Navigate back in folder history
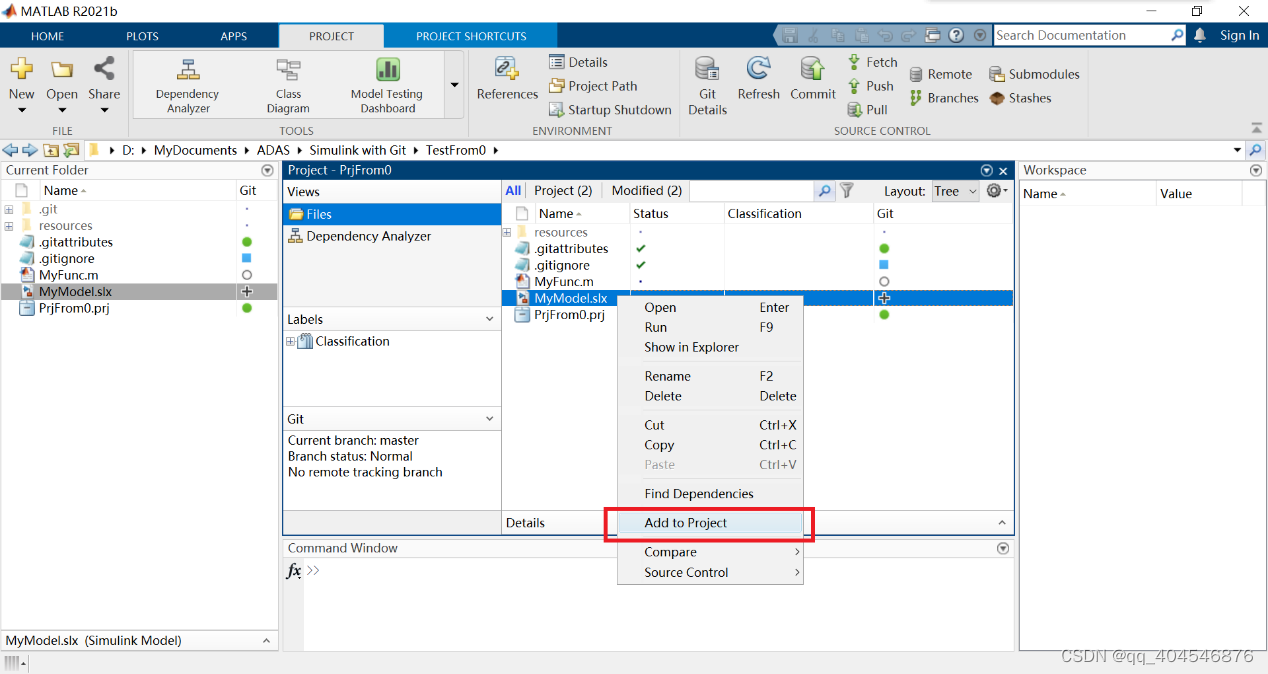The image size is (1268, 674). point(10,150)
